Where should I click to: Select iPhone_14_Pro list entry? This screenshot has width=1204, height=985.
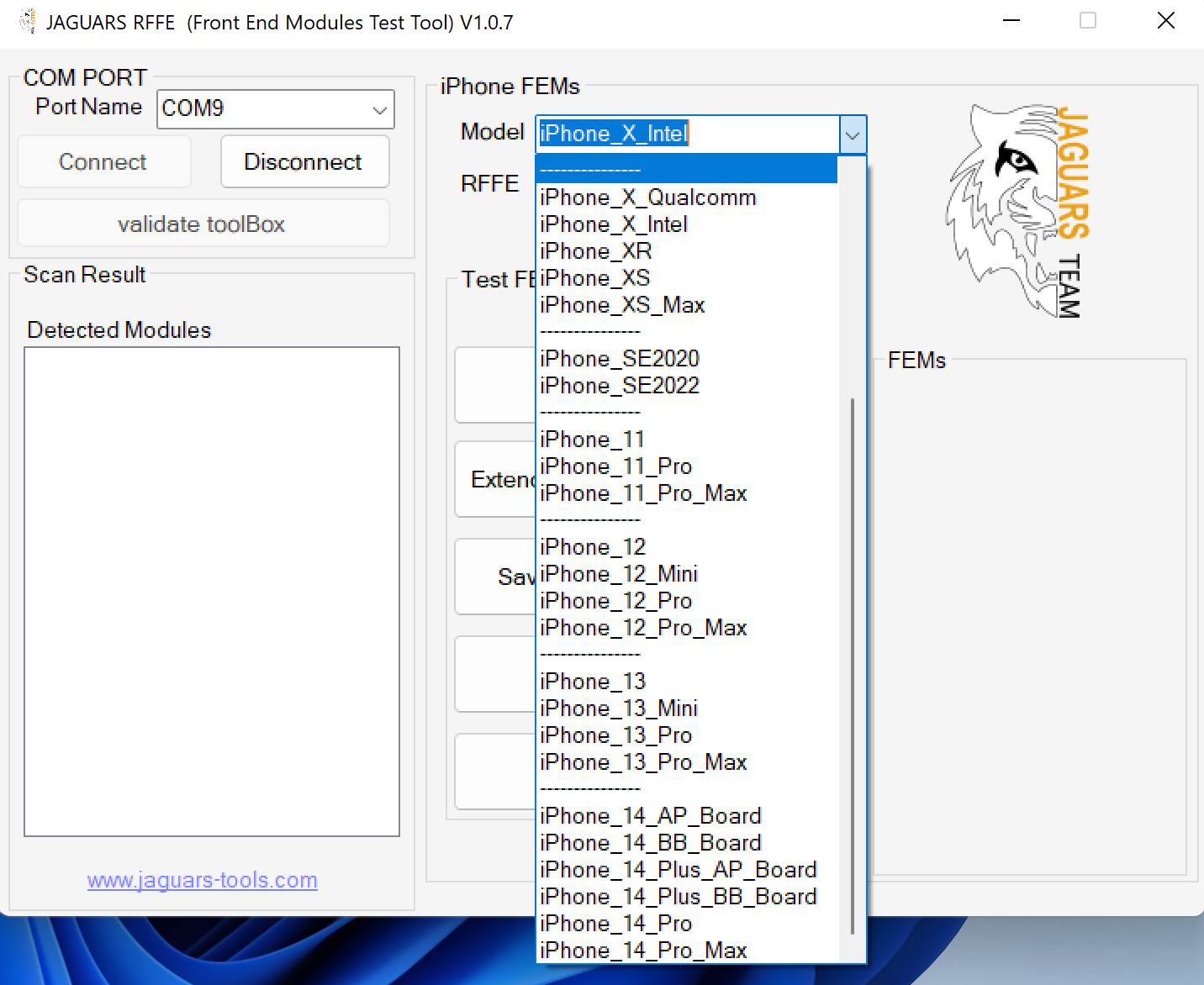[x=688, y=924]
